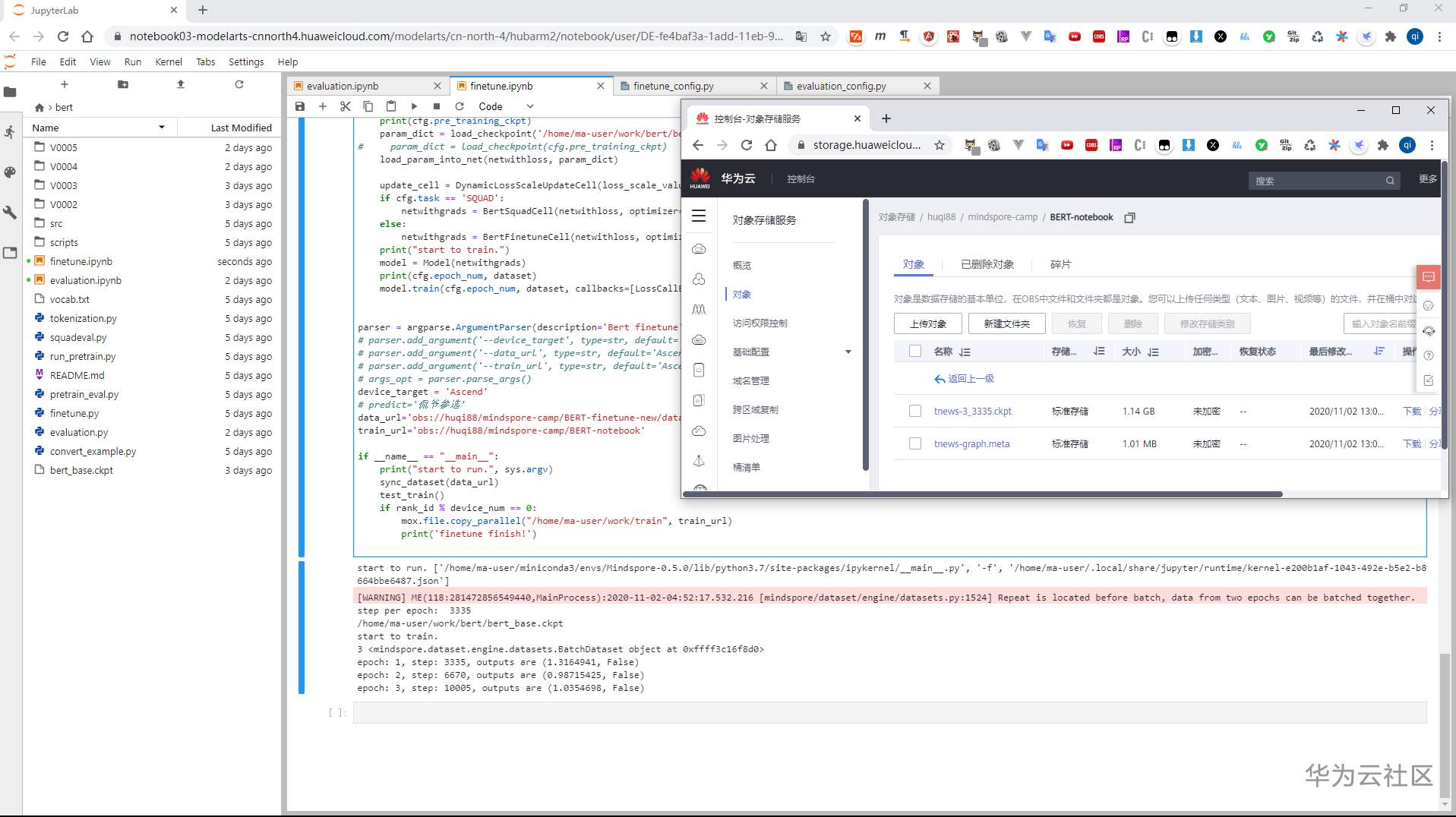Select all objects with the header checkbox
Screen dimensions: 1456x817
[914, 351]
